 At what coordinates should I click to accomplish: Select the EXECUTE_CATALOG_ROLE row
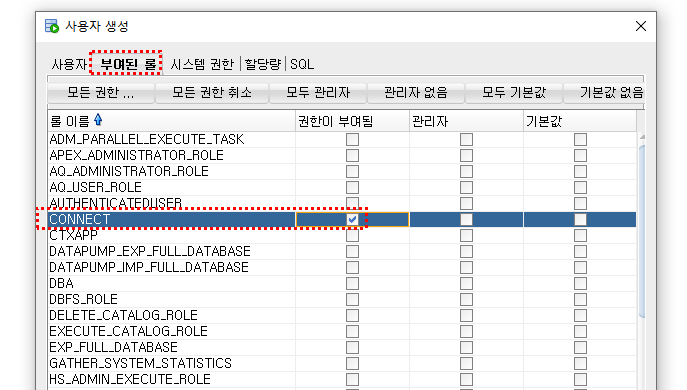coord(342,331)
